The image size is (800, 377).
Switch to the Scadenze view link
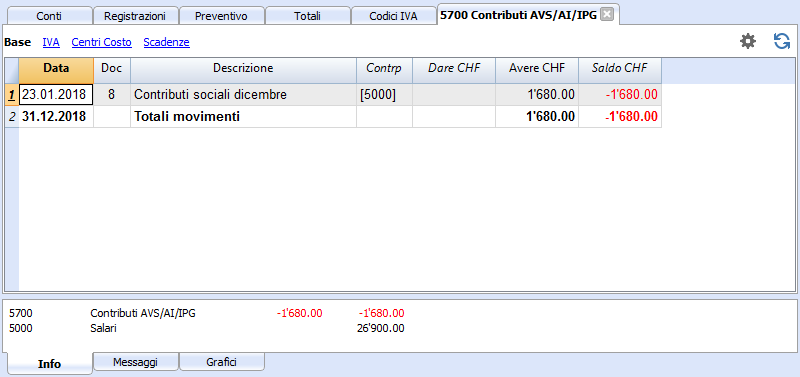[166, 42]
